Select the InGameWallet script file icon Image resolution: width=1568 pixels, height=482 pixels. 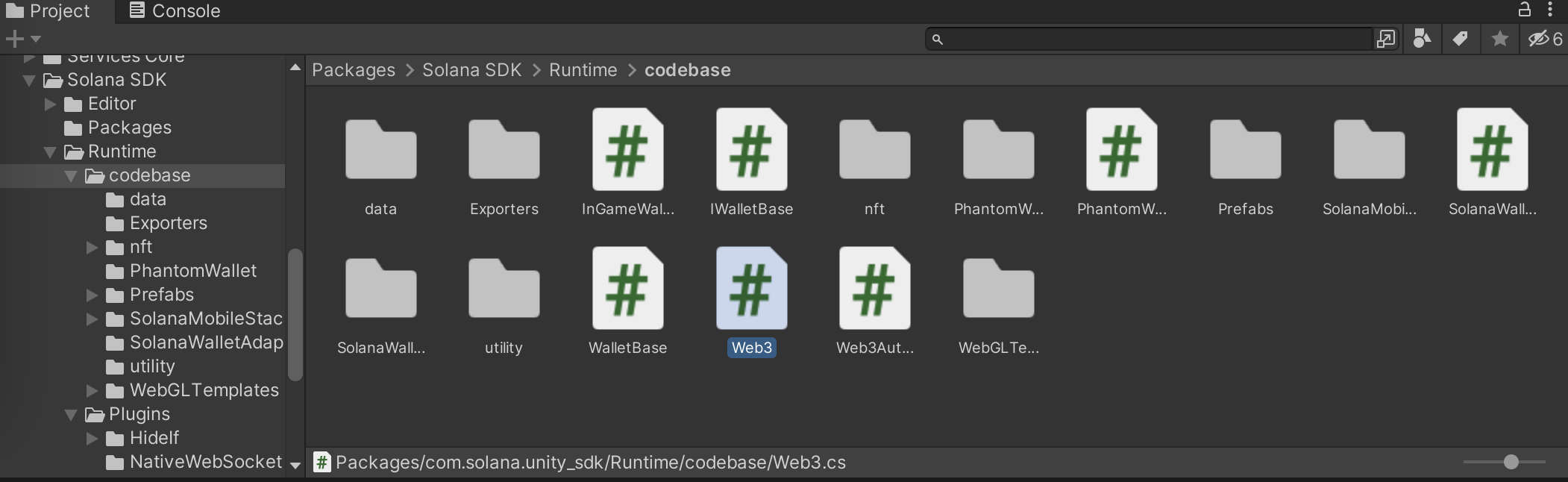(627, 150)
